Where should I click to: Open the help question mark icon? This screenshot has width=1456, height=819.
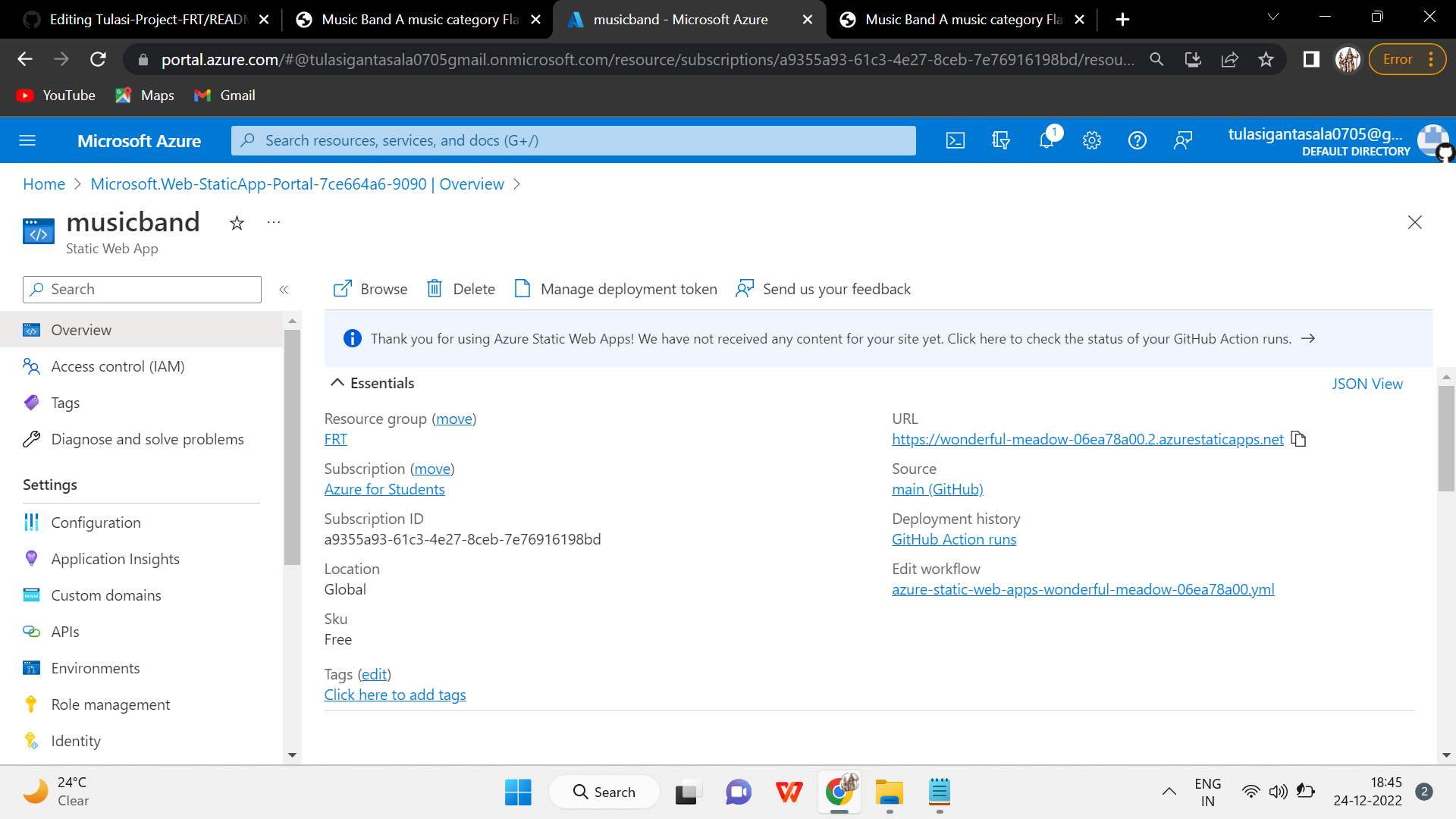(x=1137, y=140)
